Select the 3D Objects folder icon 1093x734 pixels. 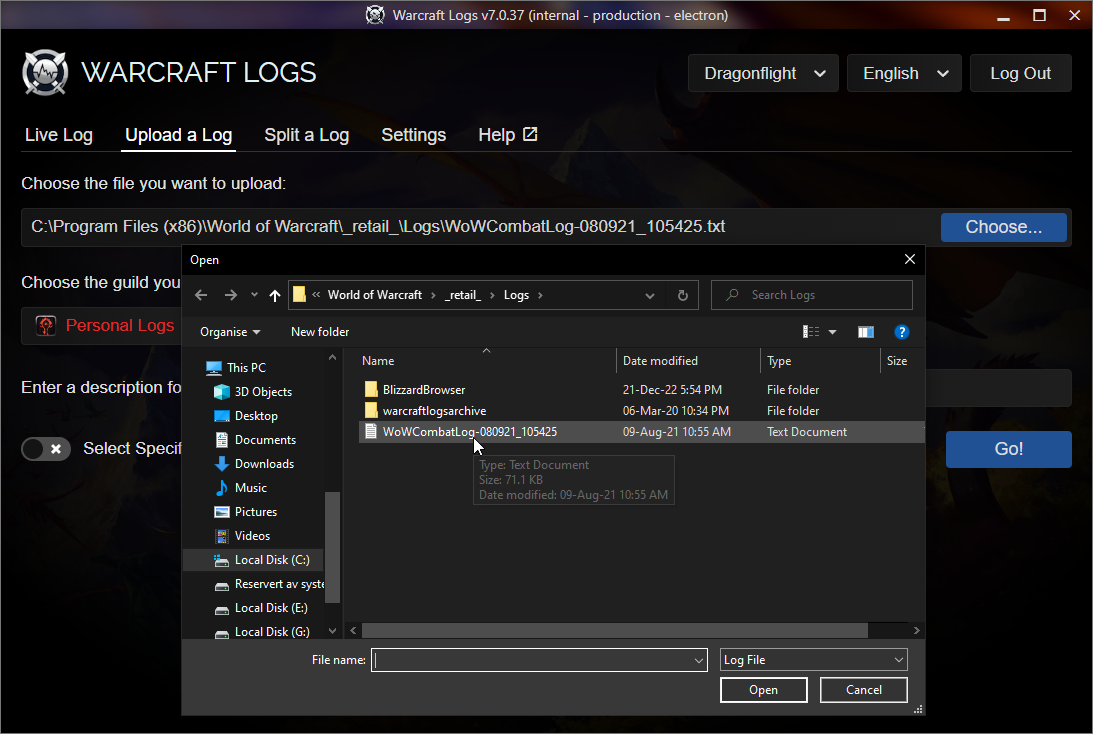point(222,392)
